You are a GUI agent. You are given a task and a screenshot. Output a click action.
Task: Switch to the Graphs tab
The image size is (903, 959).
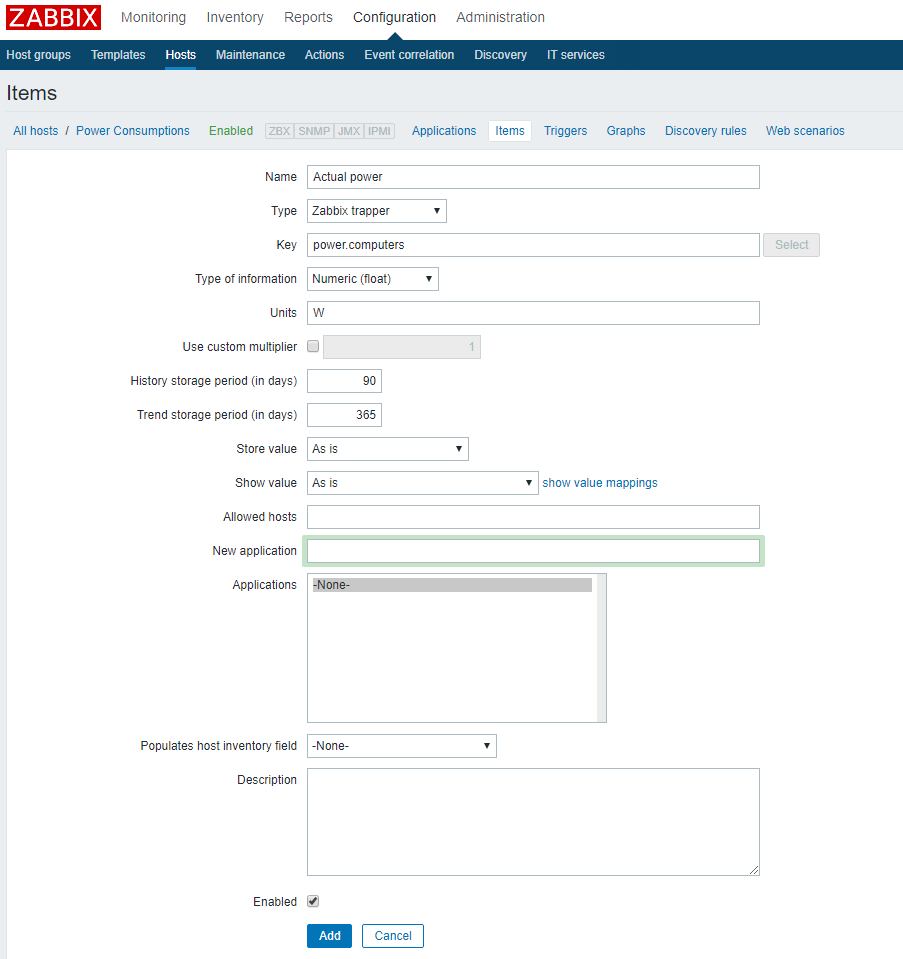pos(625,130)
